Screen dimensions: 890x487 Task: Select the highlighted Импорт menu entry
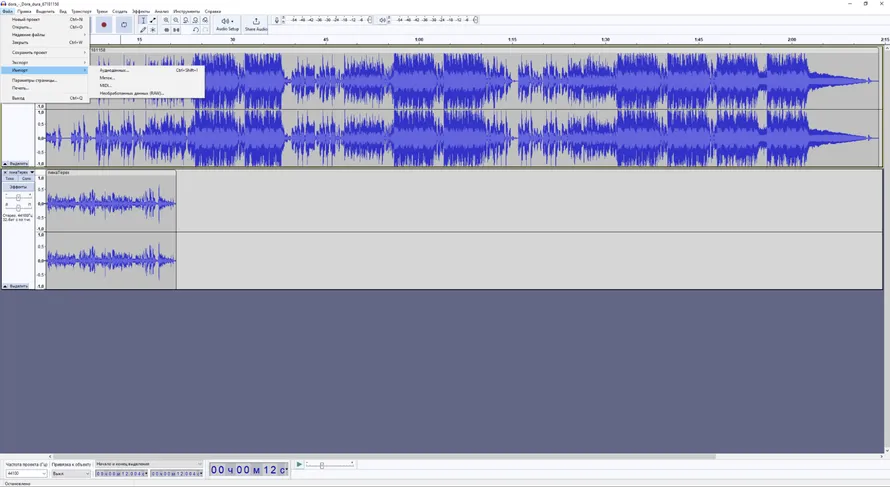click(x=45, y=70)
